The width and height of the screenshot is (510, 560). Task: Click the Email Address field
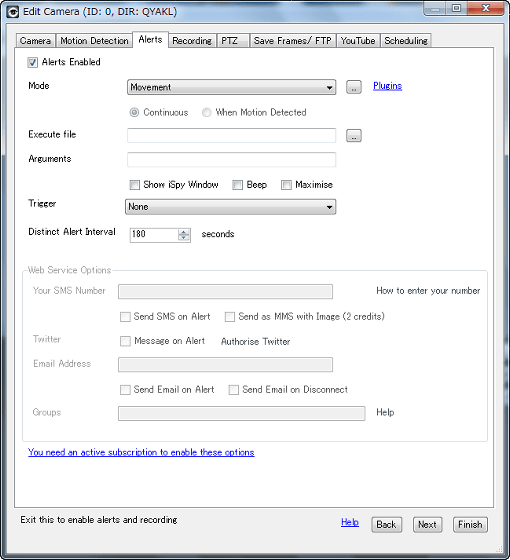[225, 365]
